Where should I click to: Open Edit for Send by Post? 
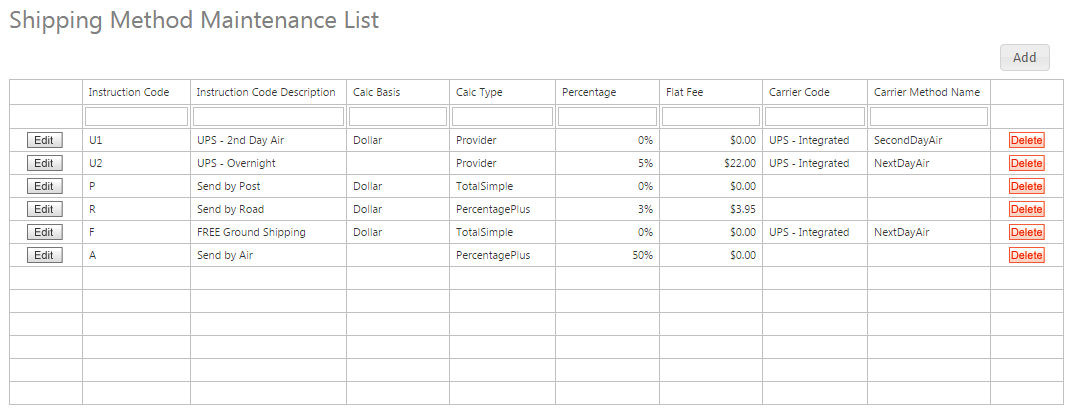[44, 186]
